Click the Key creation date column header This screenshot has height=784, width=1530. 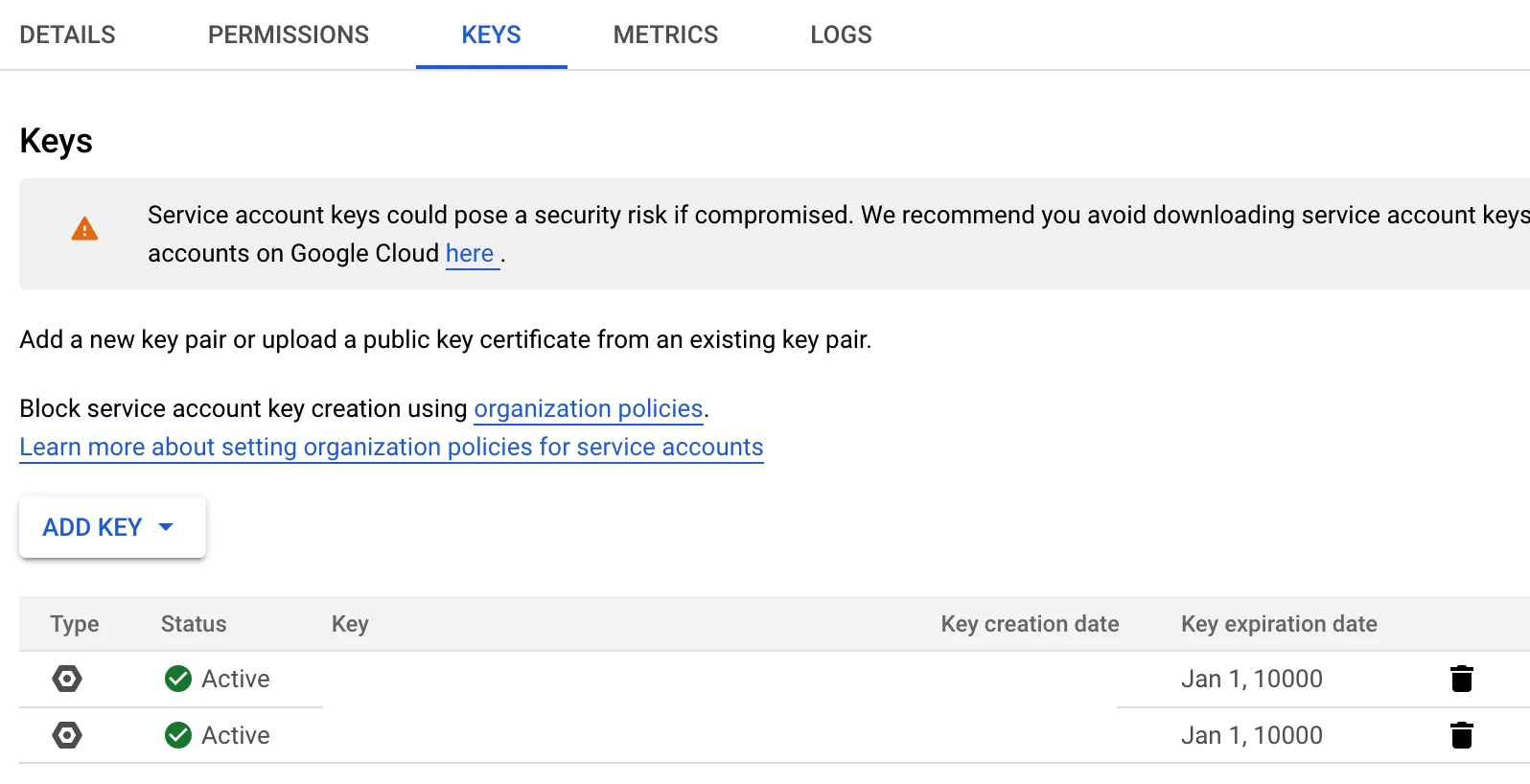pos(1030,624)
